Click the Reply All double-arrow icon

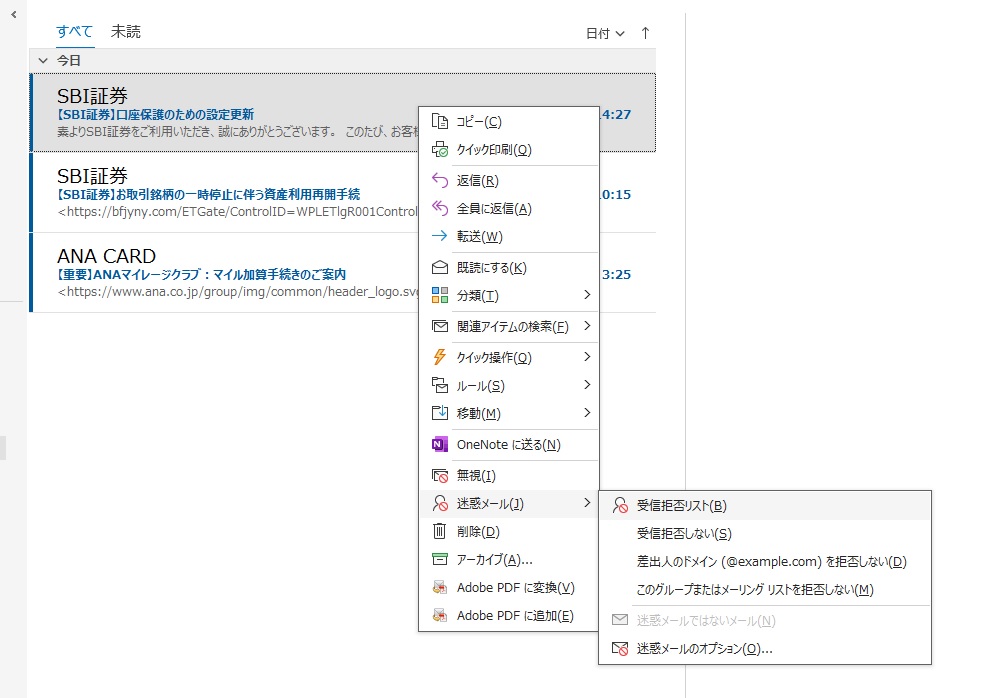(x=439, y=208)
